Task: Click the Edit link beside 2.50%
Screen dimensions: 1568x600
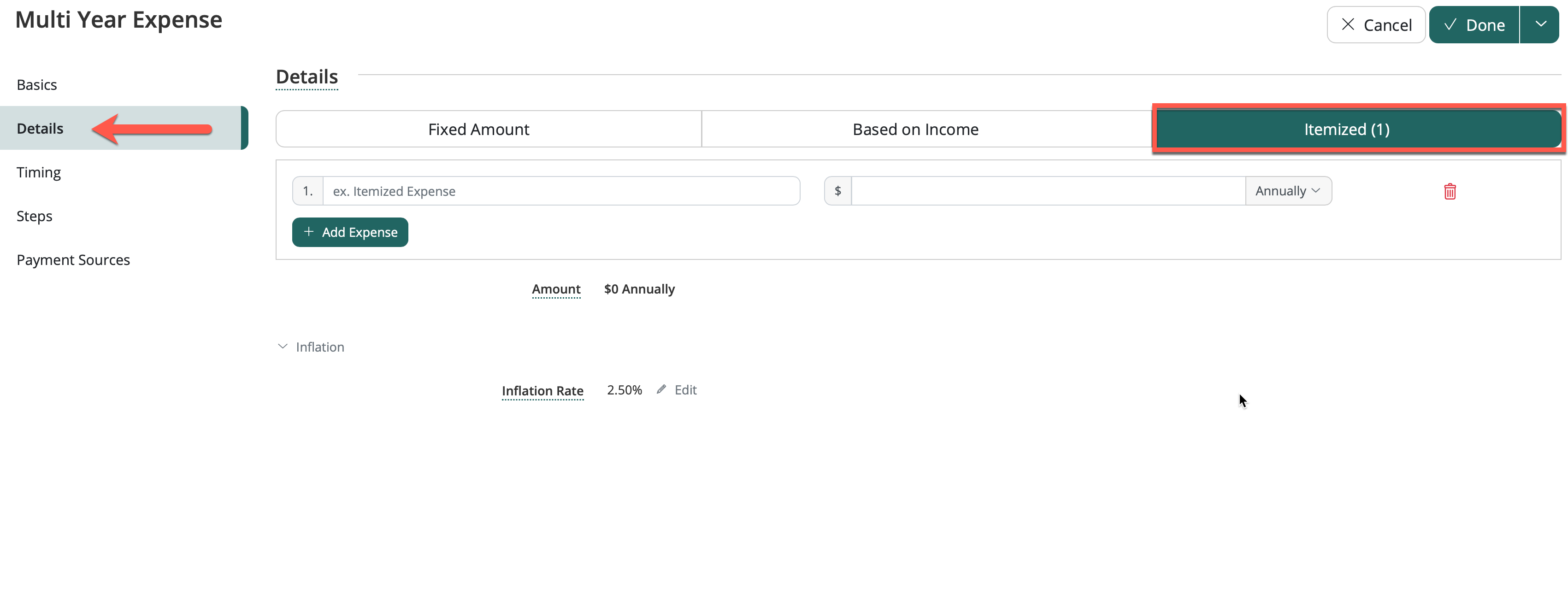Action: click(685, 390)
